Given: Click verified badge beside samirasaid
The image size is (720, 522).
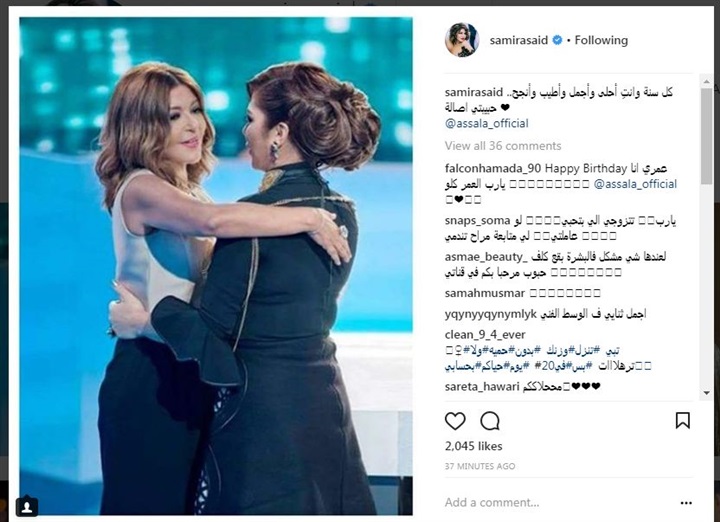Looking at the screenshot, I should tap(557, 40).
